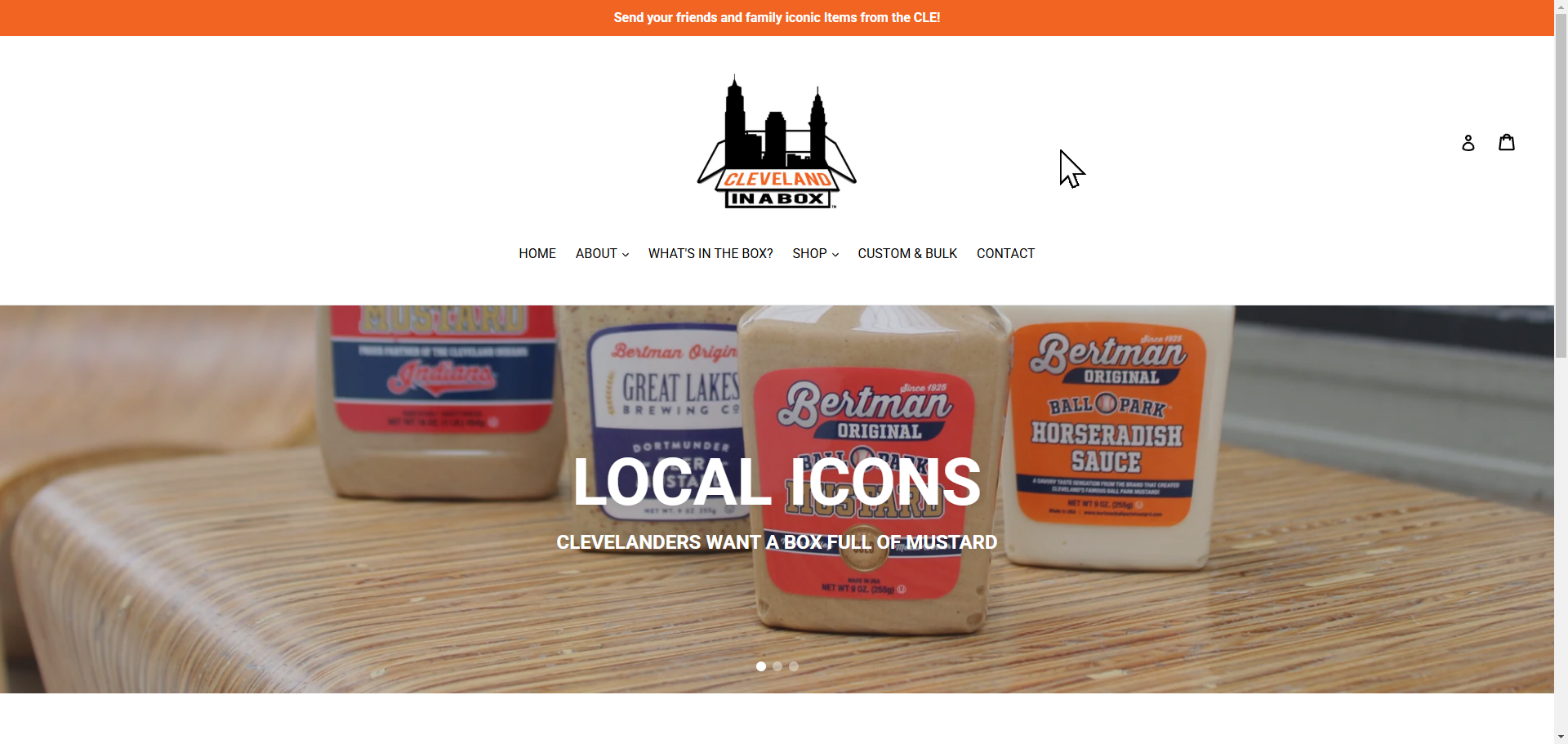Expand the ABOUT dropdown menu
Viewport: 1568px width, 744px height.
602,254
